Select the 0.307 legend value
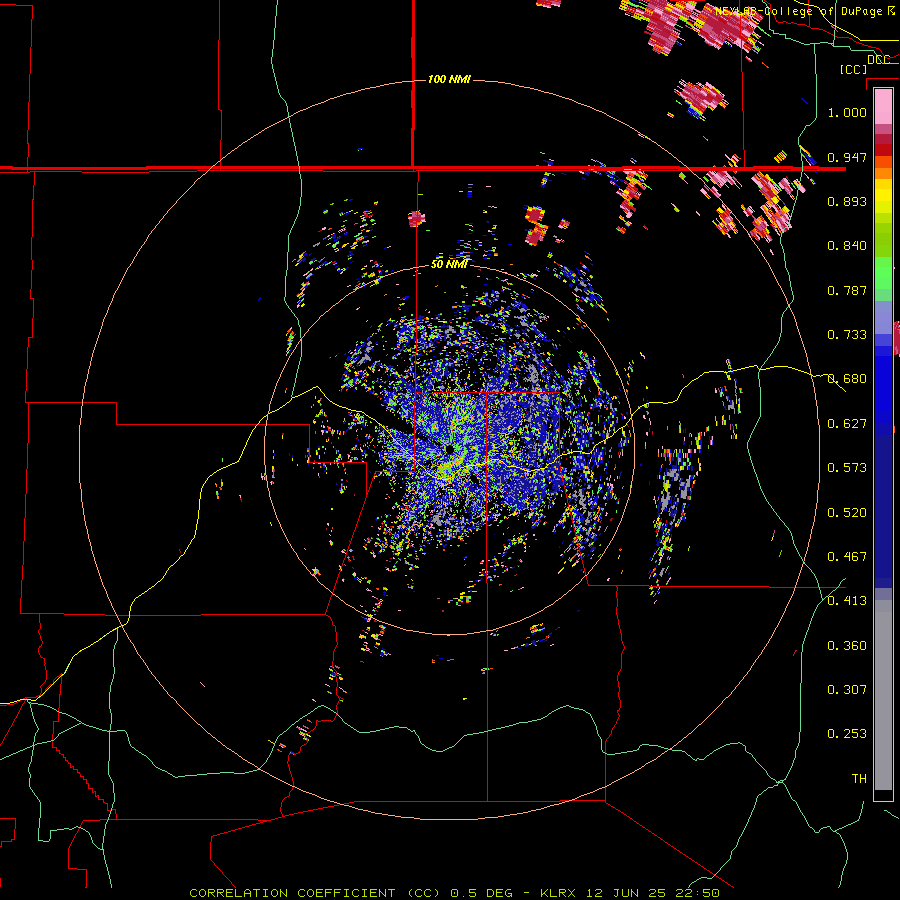The height and width of the screenshot is (900, 900). (847, 690)
